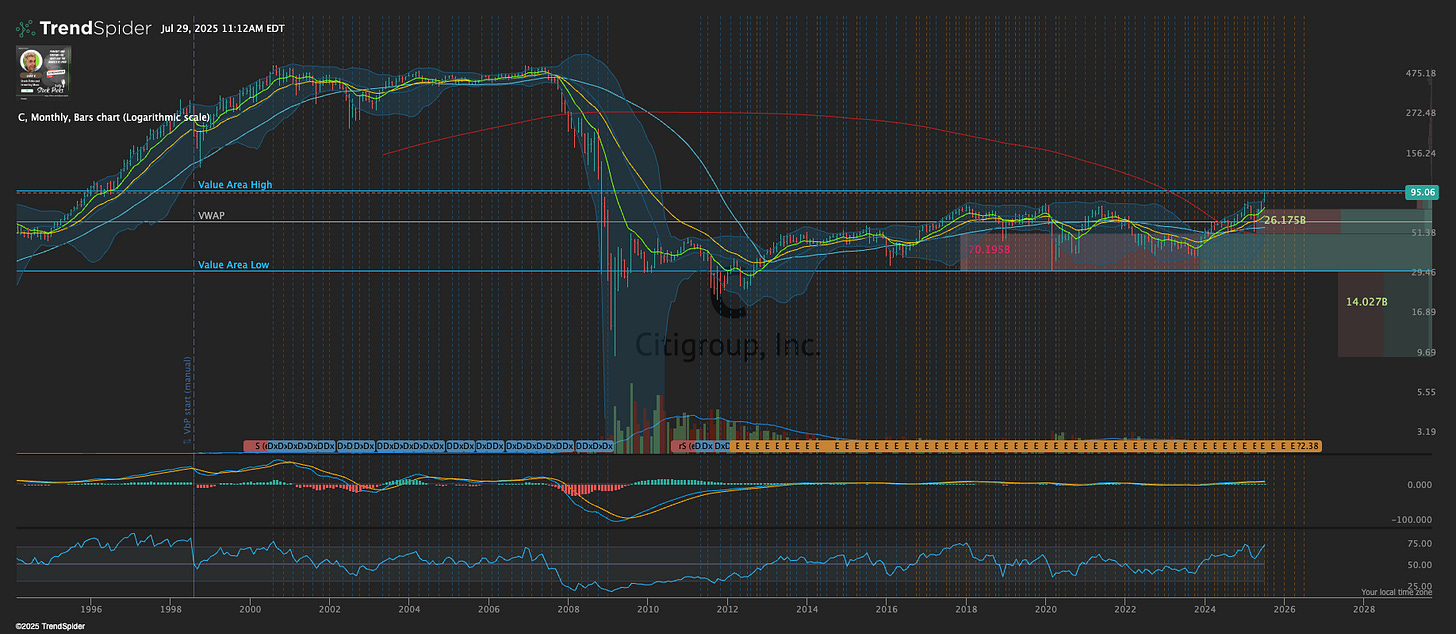The image size is (1456, 634).
Task: Click the 2008 time axis label
Action: 568,608
